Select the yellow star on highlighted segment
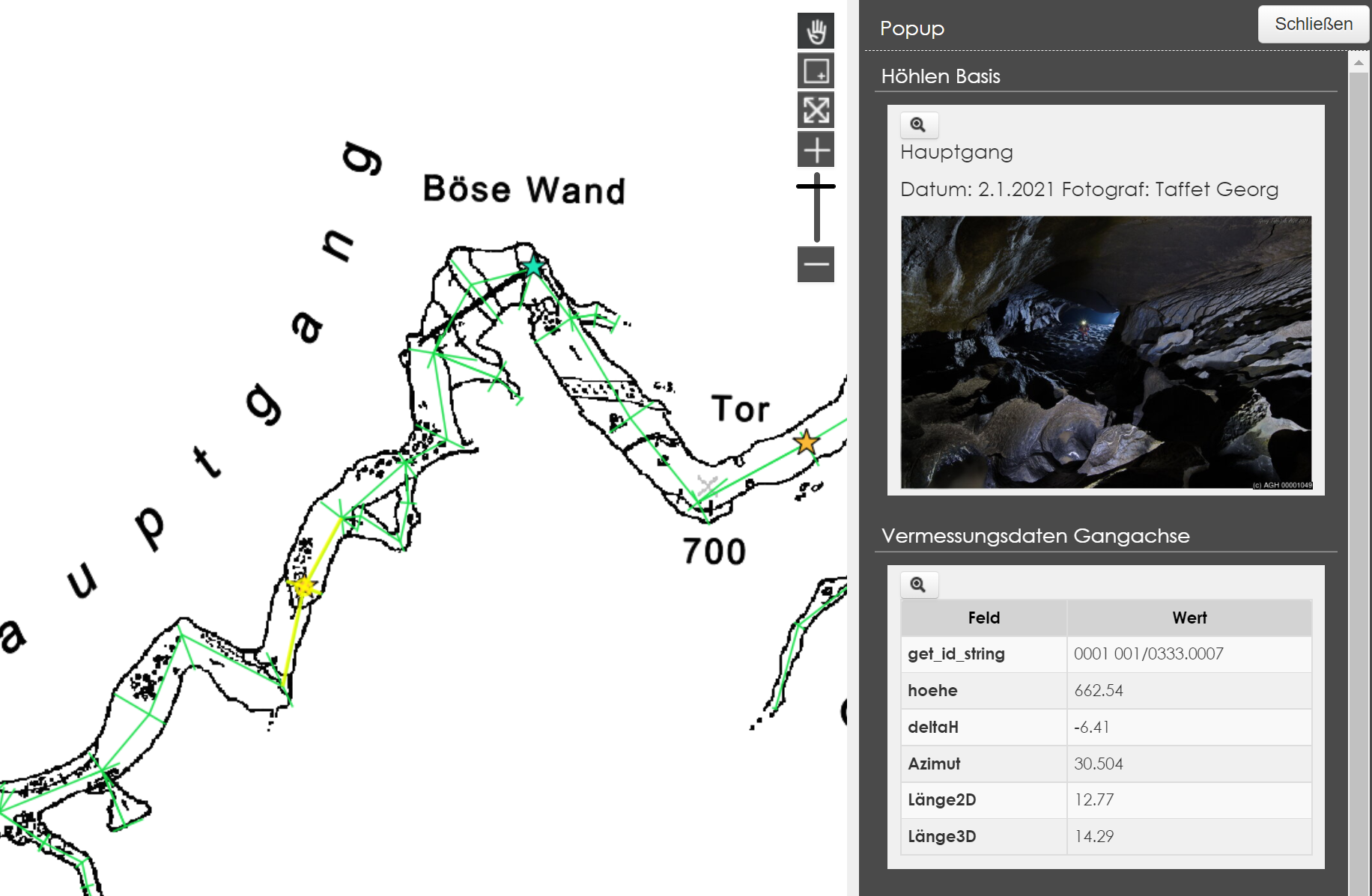This screenshot has width=1372, height=896. click(x=304, y=587)
